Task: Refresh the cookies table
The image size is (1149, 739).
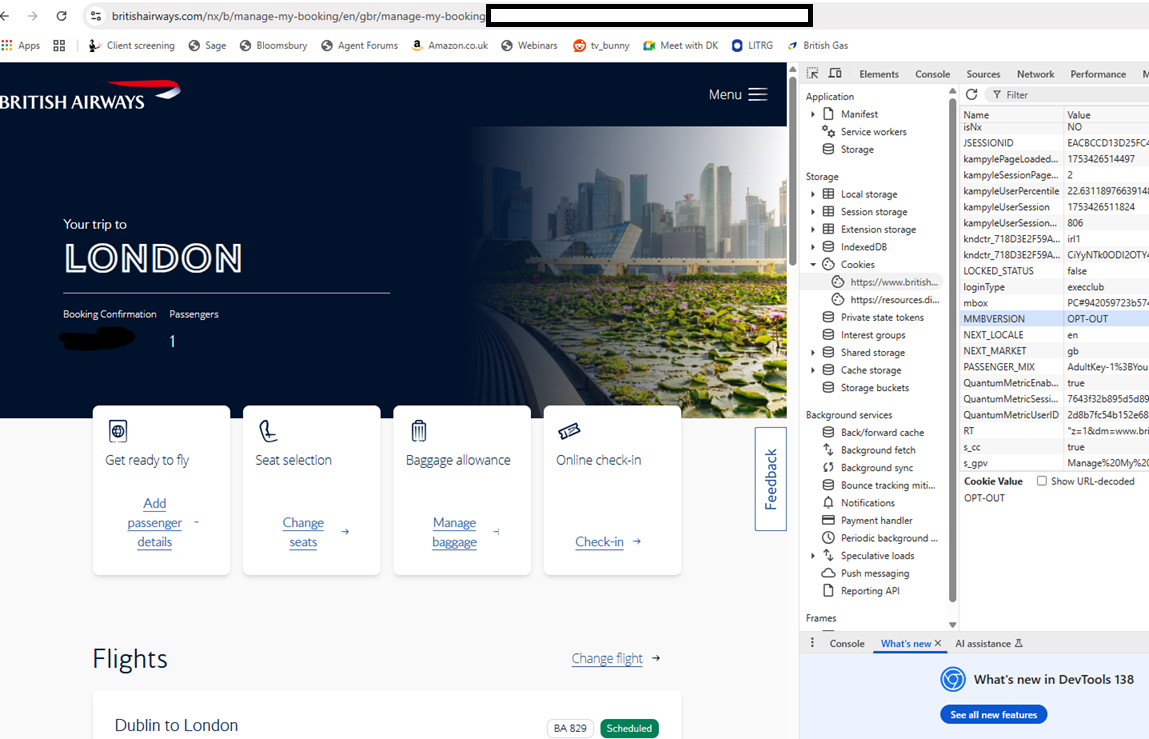Action: pos(972,95)
